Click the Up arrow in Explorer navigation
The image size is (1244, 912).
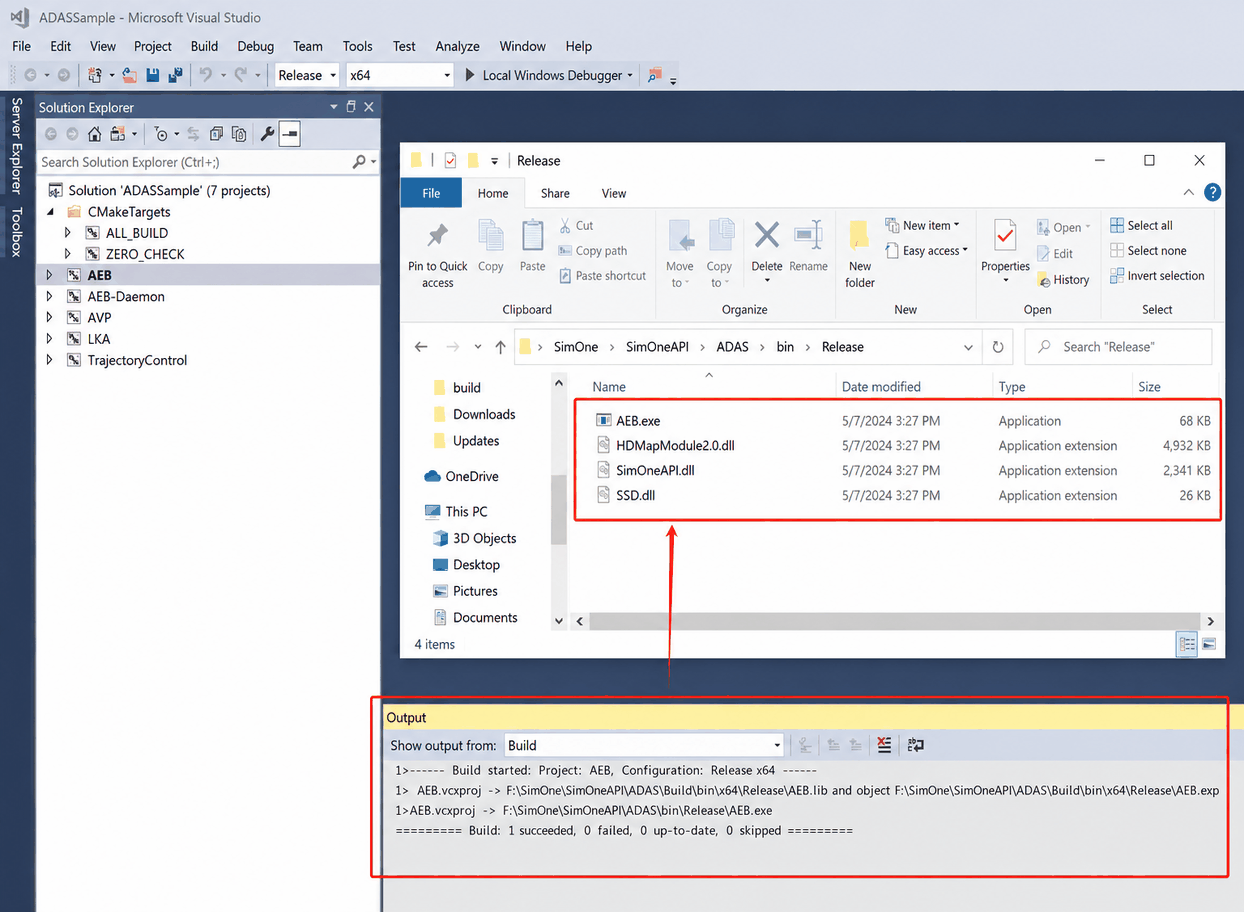(500, 347)
